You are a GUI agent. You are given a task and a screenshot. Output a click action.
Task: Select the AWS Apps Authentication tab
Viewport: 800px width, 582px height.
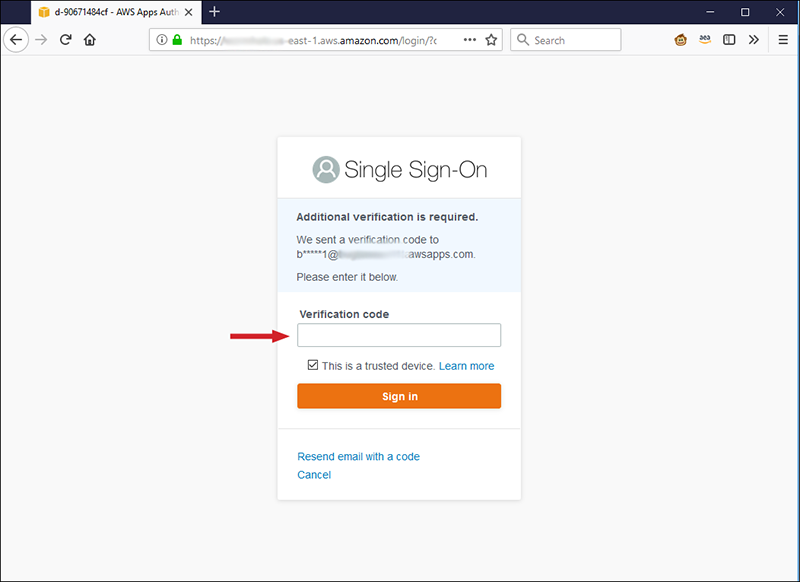(110, 12)
